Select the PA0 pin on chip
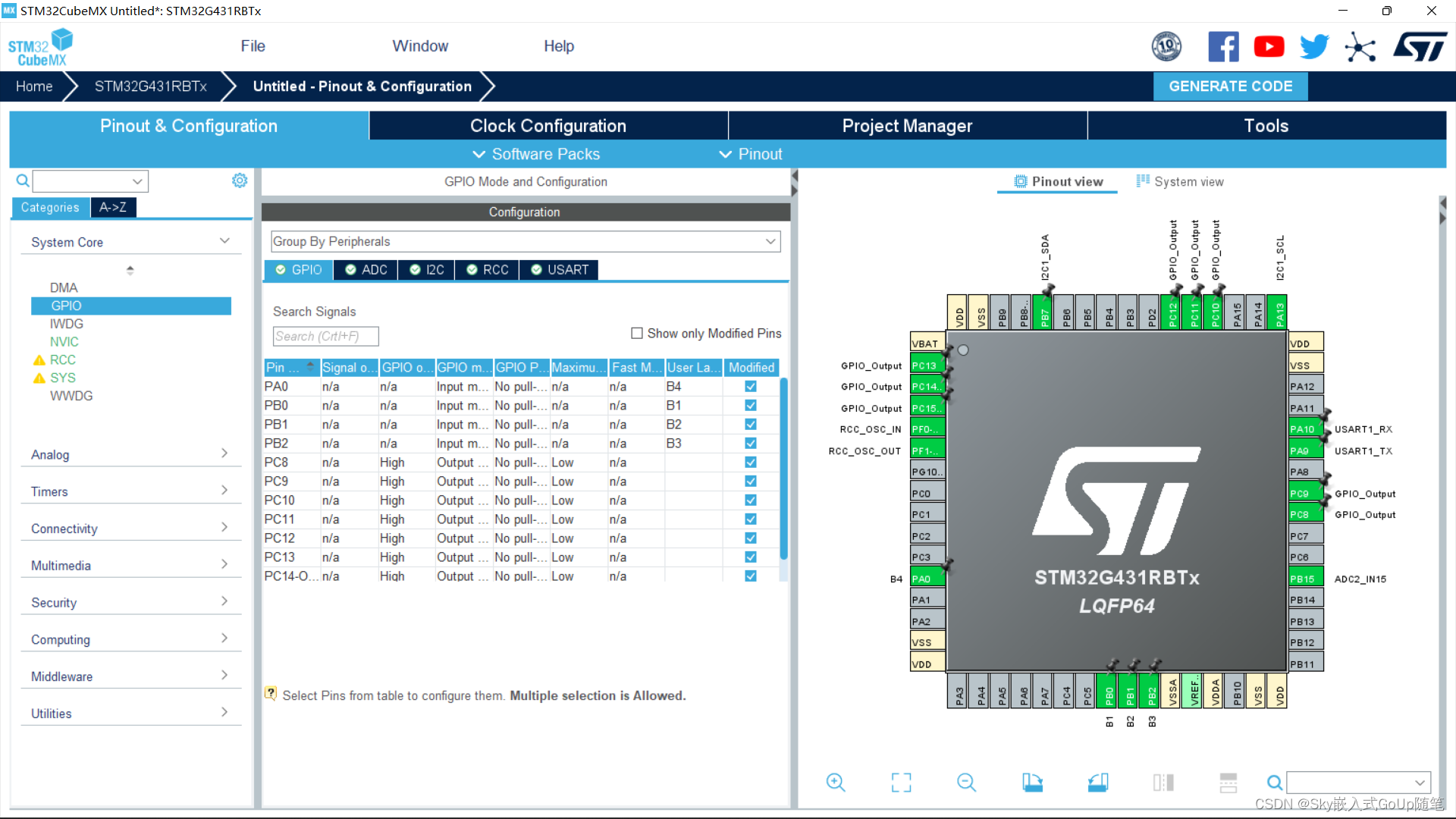This screenshot has width=1456, height=819. click(927, 579)
